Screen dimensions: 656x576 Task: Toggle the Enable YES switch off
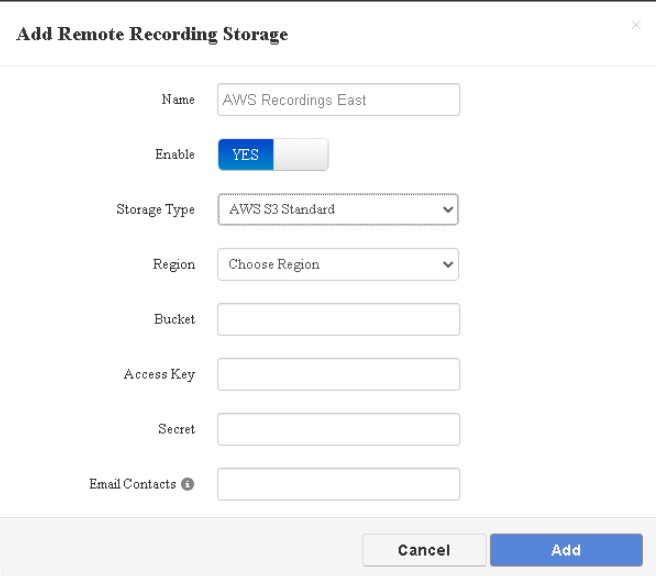(273, 155)
